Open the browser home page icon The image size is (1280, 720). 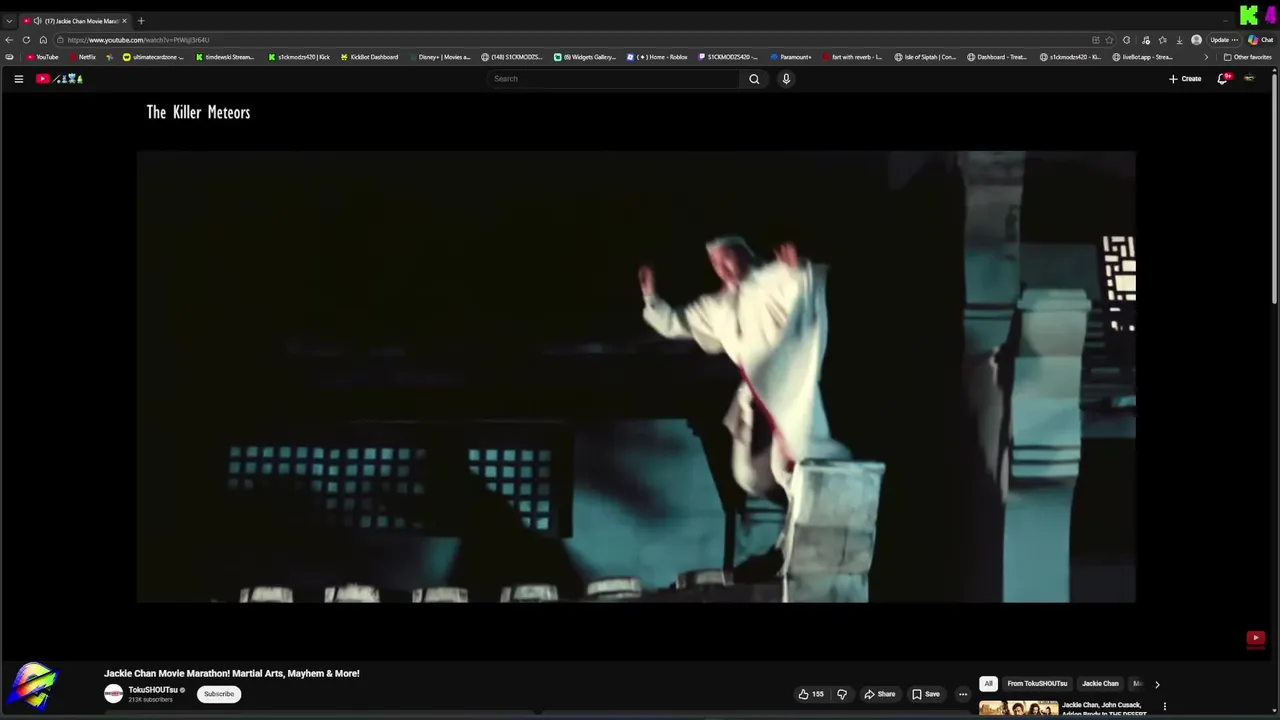pos(43,40)
